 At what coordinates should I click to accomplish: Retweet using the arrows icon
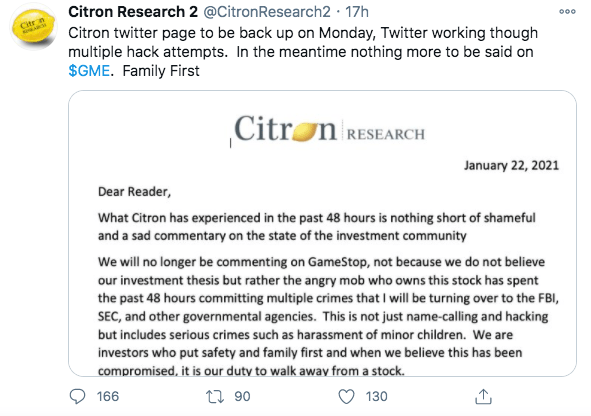point(215,396)
